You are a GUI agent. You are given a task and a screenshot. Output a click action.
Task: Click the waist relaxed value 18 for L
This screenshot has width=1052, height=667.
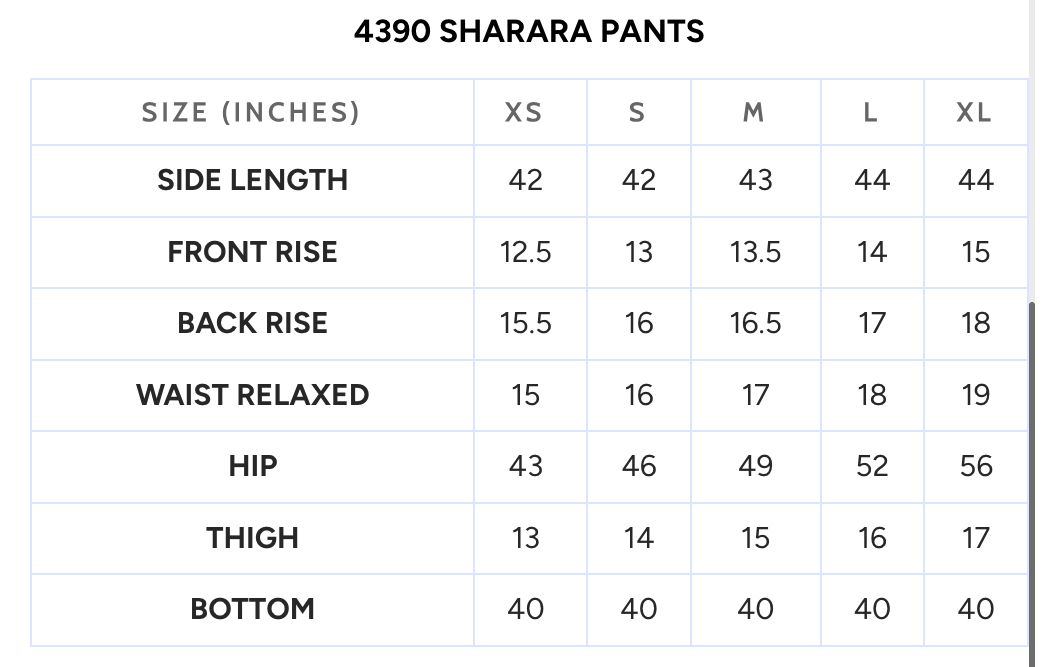coord(872,395)
